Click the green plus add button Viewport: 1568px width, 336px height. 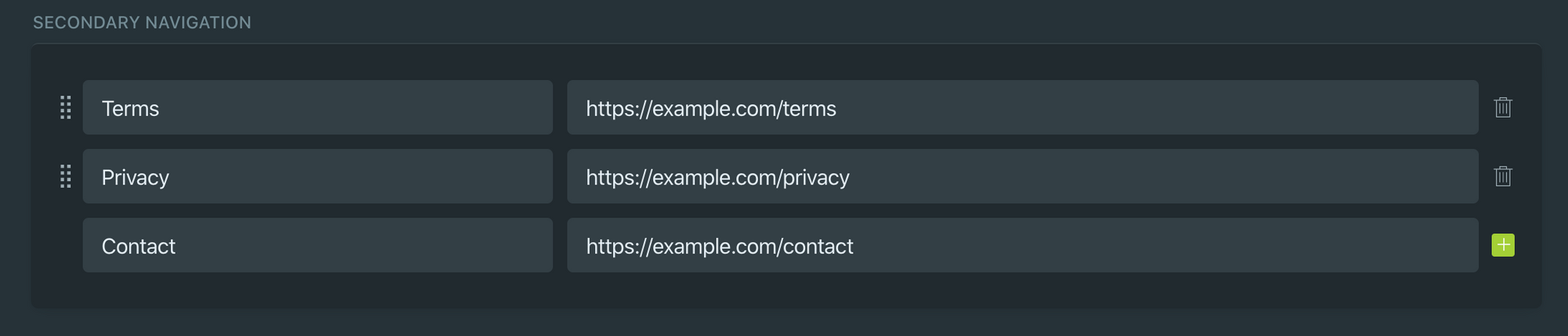pyautogui.click(x=1502, y=246)
